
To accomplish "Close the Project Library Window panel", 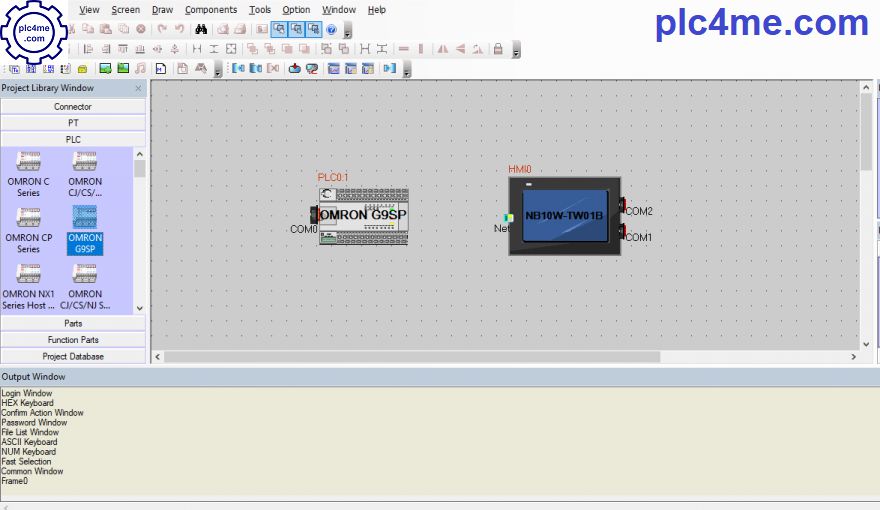I will 139,88.
